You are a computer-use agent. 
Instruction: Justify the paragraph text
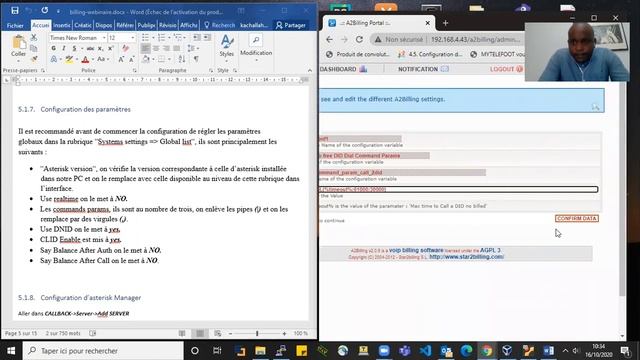[176, 48]
